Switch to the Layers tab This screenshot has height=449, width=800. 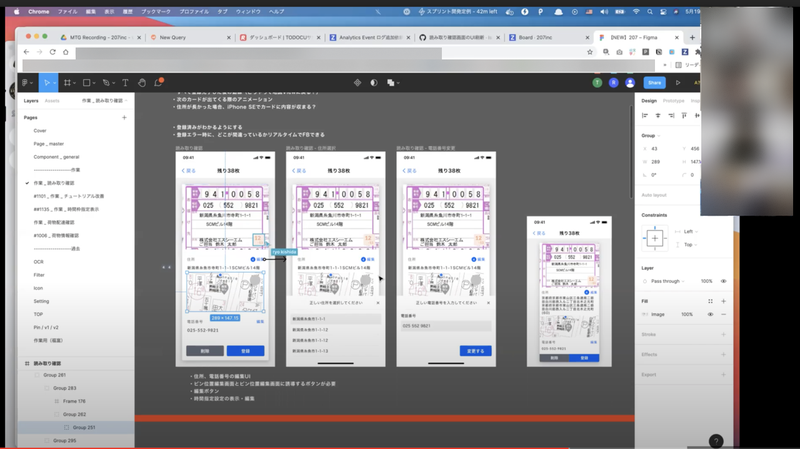(31, 101)
